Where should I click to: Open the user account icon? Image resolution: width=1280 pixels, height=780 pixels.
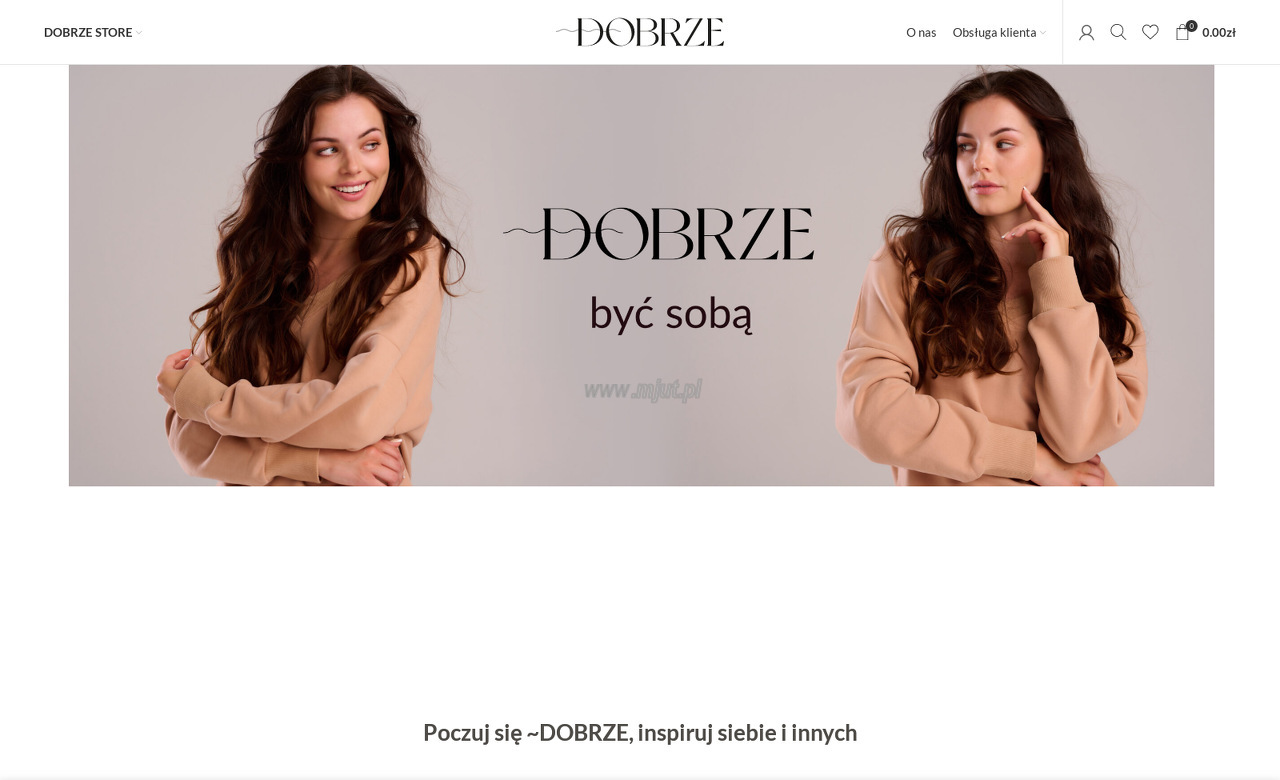click(1086, 32)
